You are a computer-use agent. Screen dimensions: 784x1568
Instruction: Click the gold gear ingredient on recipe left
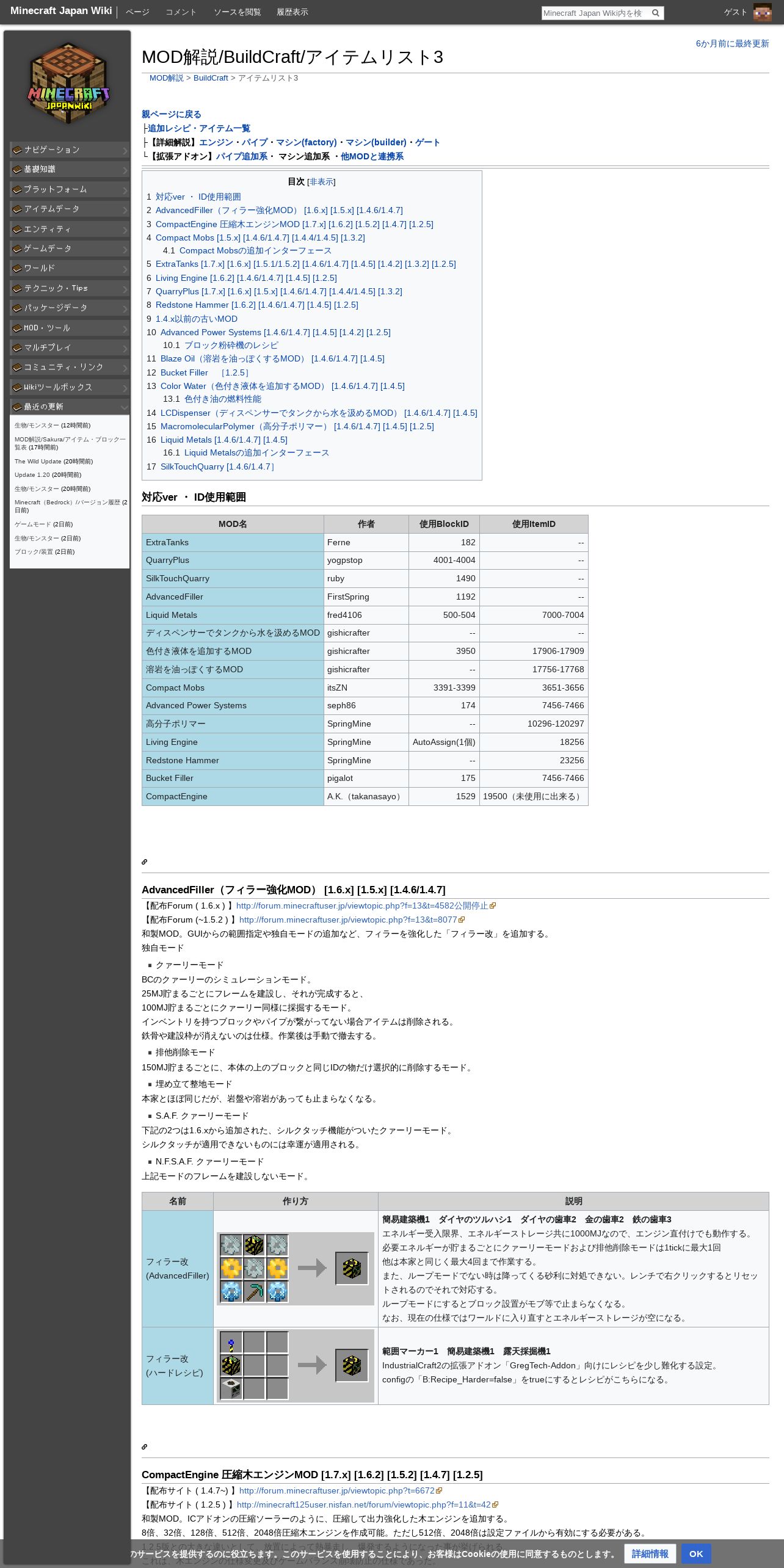(231, 1268)
